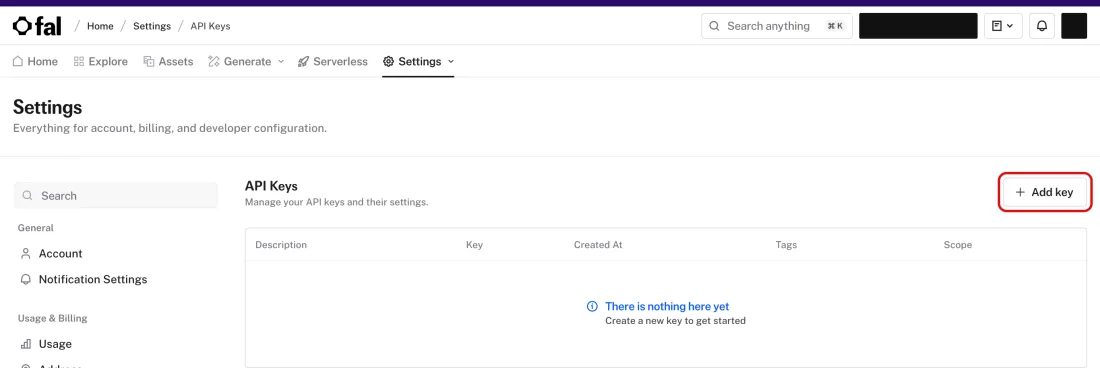
Task: Click 'There is nothing here yet' text
Action: (x=667, y=306)
